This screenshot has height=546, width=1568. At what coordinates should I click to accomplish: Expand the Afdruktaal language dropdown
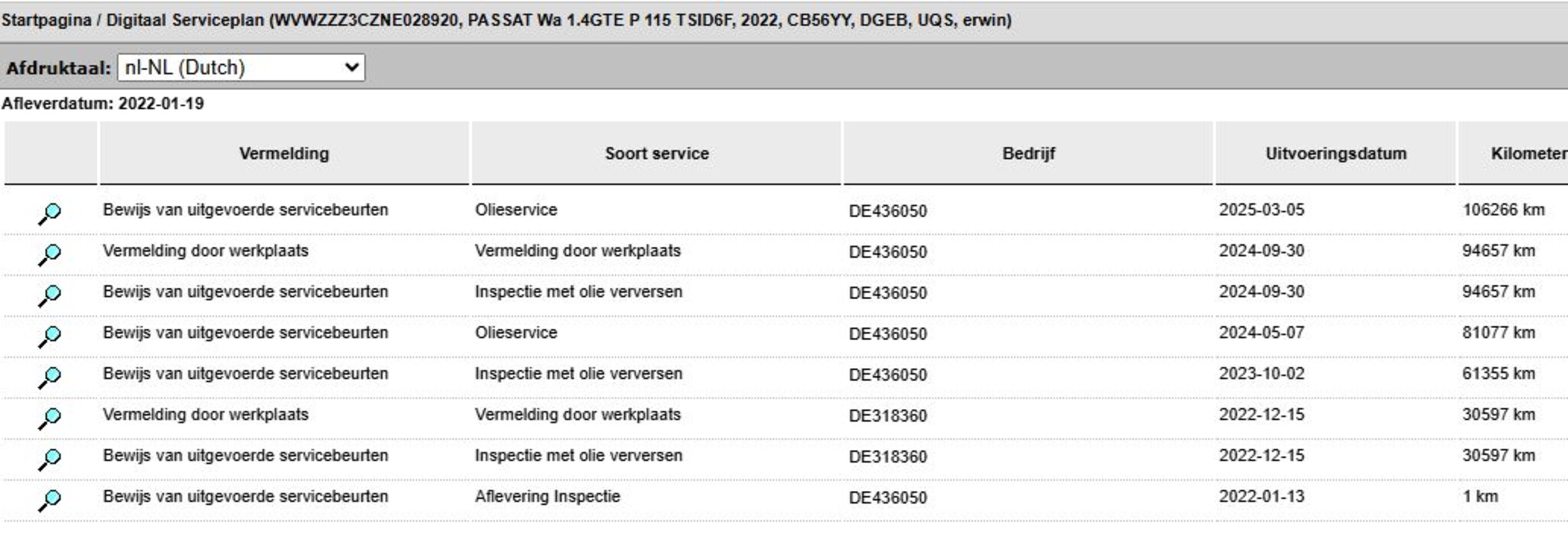coord(241,68)
